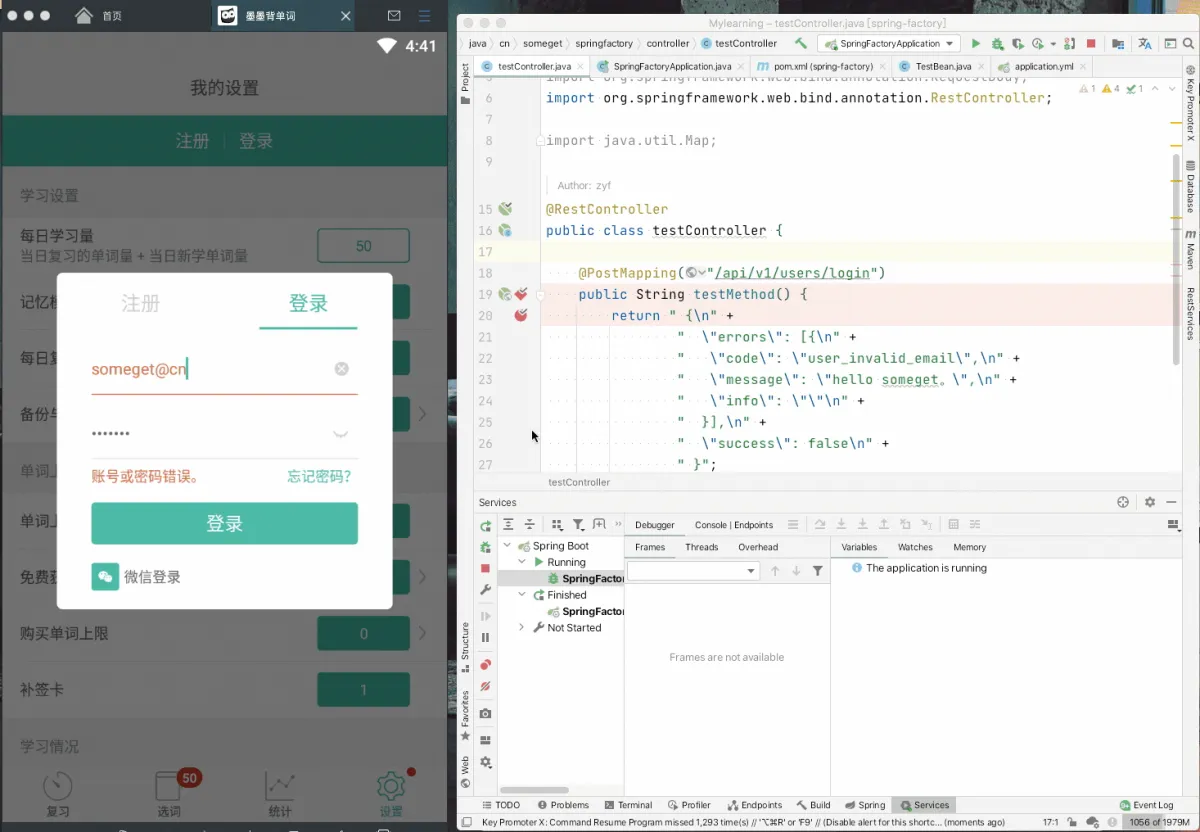Start debugging with the Debug bug icon
This screenshot has width=1200, height=832.
997,44
